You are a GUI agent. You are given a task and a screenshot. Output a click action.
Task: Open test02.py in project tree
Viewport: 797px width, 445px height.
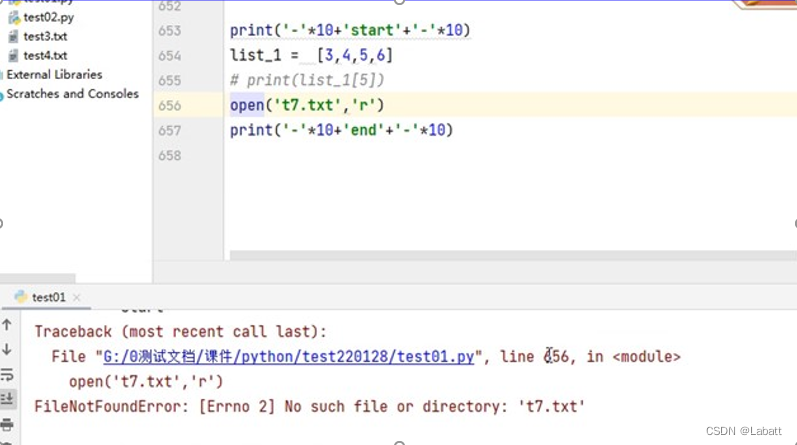(x=48, y=17)
